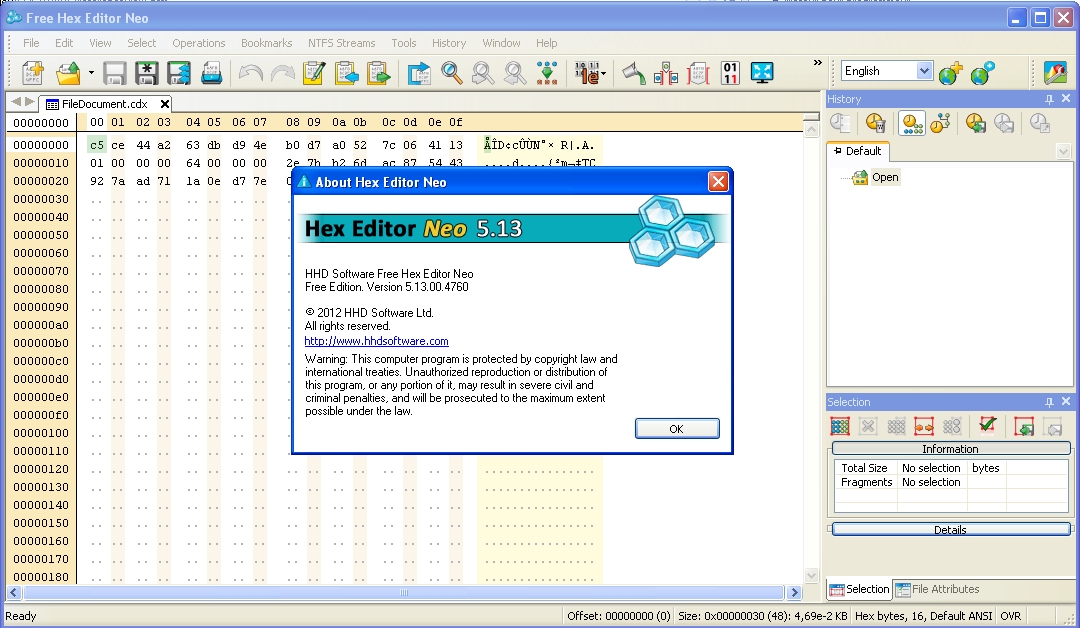This screenshot has height=628, width=1080.
Task: Collapse the Information section header
Action: tap(951, 448)
